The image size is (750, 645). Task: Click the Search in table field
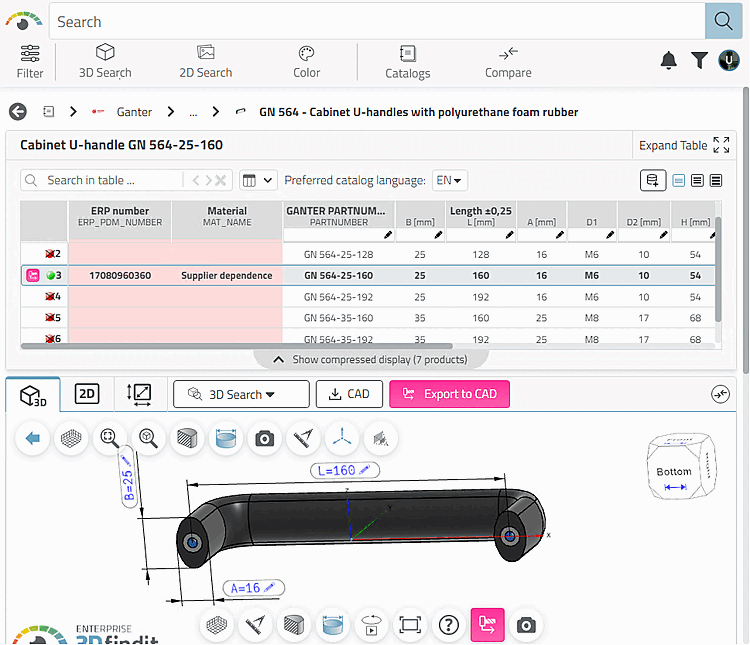(x=100, y=181)
